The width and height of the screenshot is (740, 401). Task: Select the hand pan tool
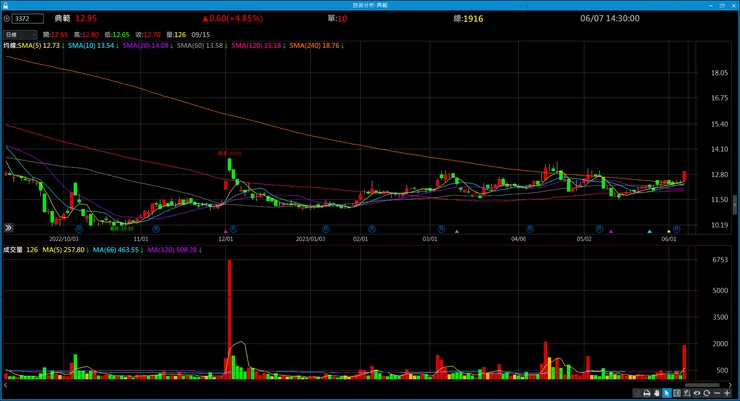(x=657, y=393)
